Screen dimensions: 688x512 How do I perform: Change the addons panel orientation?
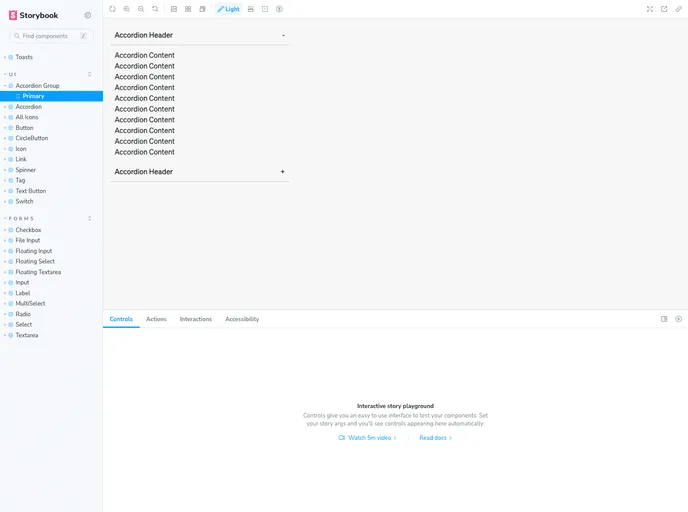pyautogui.click(x=664, y=319)
